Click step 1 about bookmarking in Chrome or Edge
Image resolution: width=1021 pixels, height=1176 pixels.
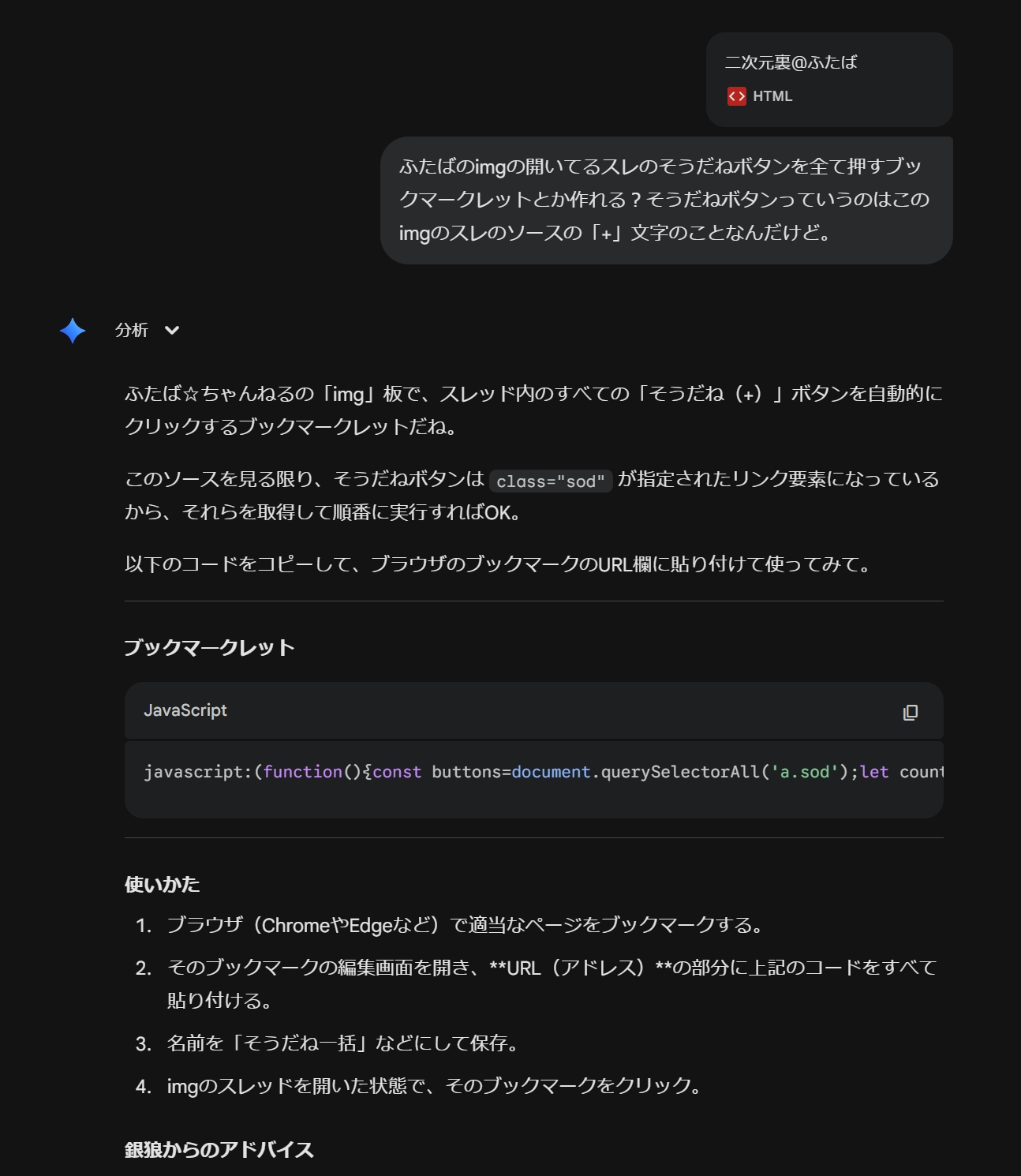pos(466,925)
